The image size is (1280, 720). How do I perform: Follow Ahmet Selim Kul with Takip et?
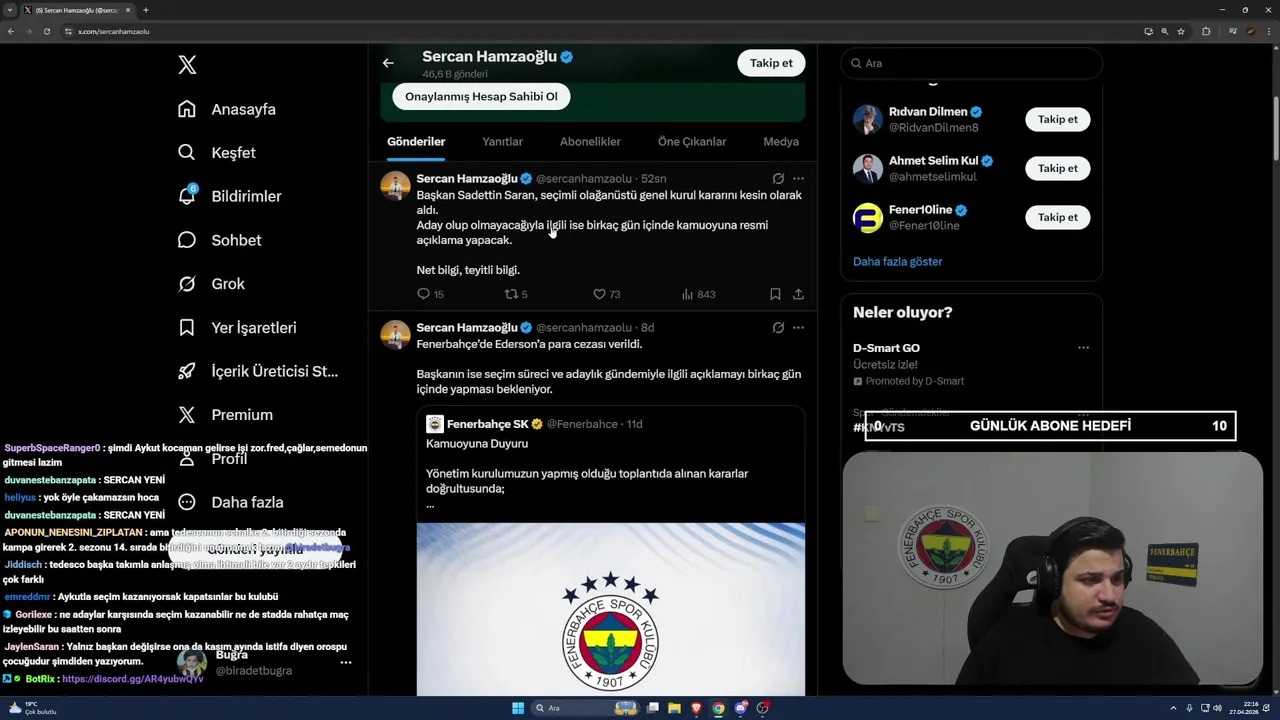click(x=1058, y=168)
